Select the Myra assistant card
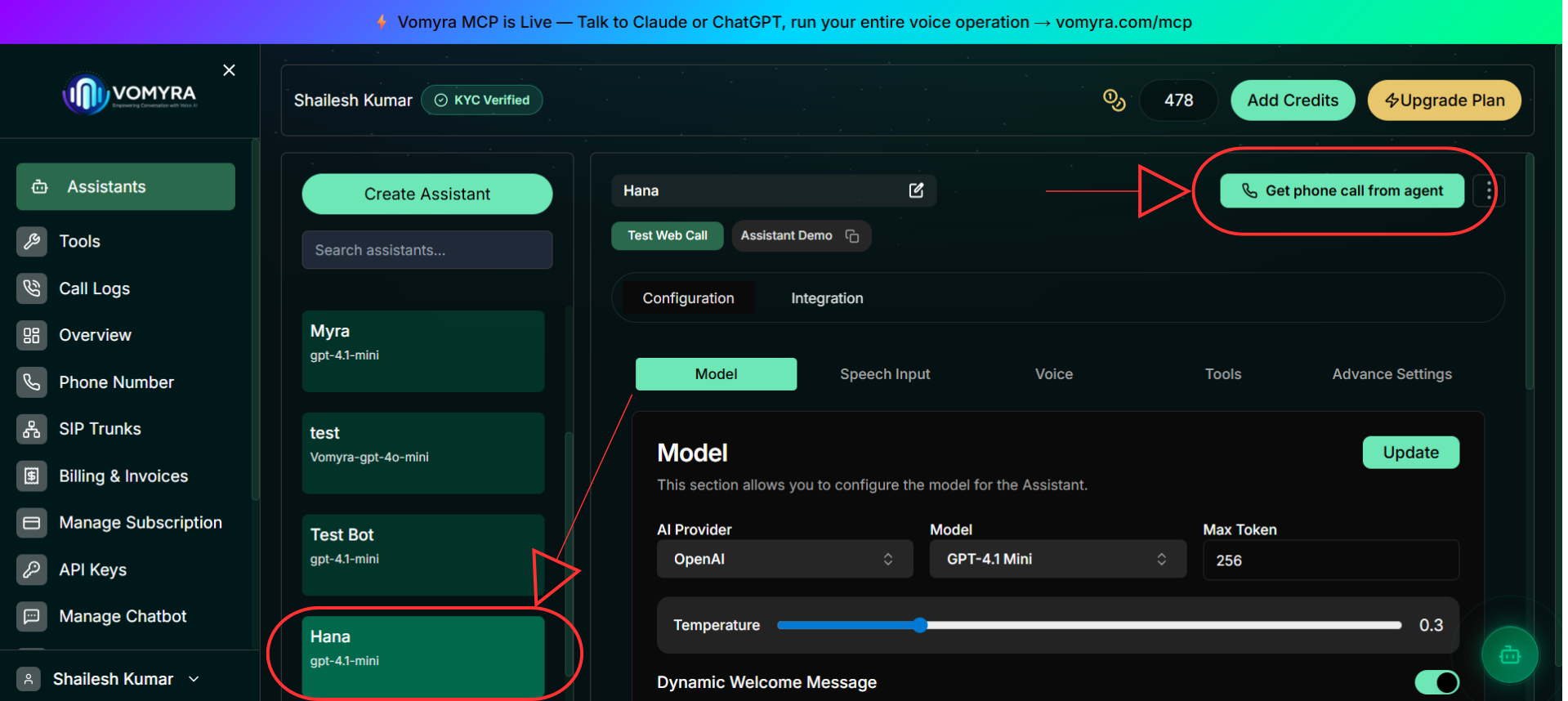This screenshot has width=1568, height=701. click(423, 351)
